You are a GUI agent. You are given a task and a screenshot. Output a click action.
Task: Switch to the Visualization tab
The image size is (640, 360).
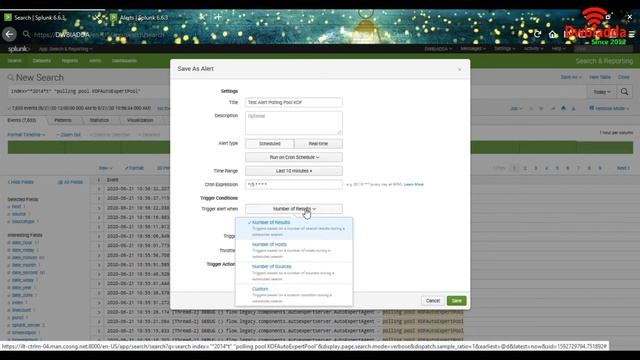tap(140, 120)
